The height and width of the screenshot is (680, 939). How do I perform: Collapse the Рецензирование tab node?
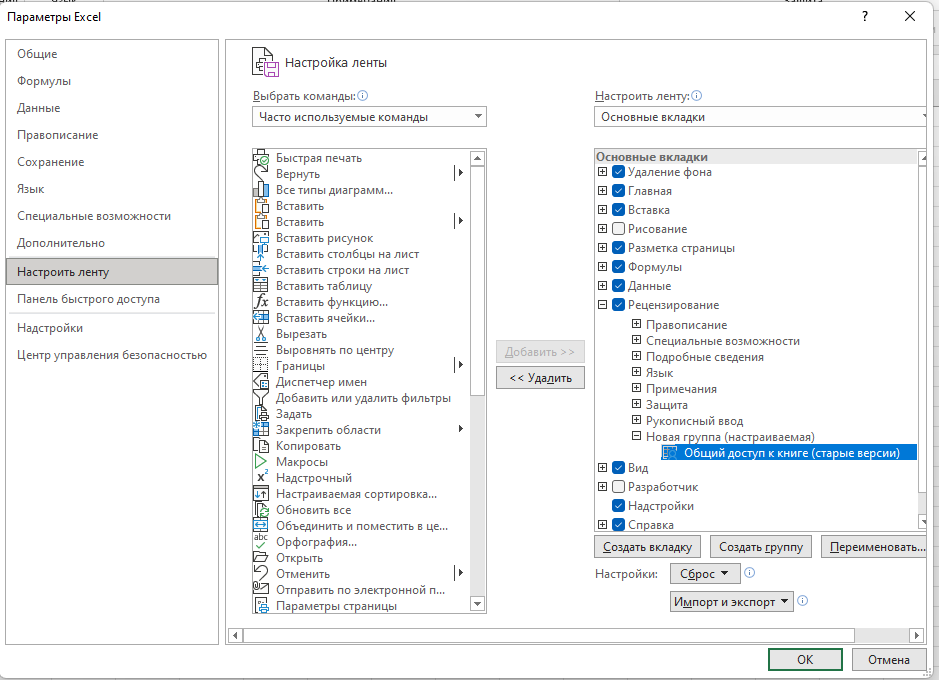tap(602, 305)
